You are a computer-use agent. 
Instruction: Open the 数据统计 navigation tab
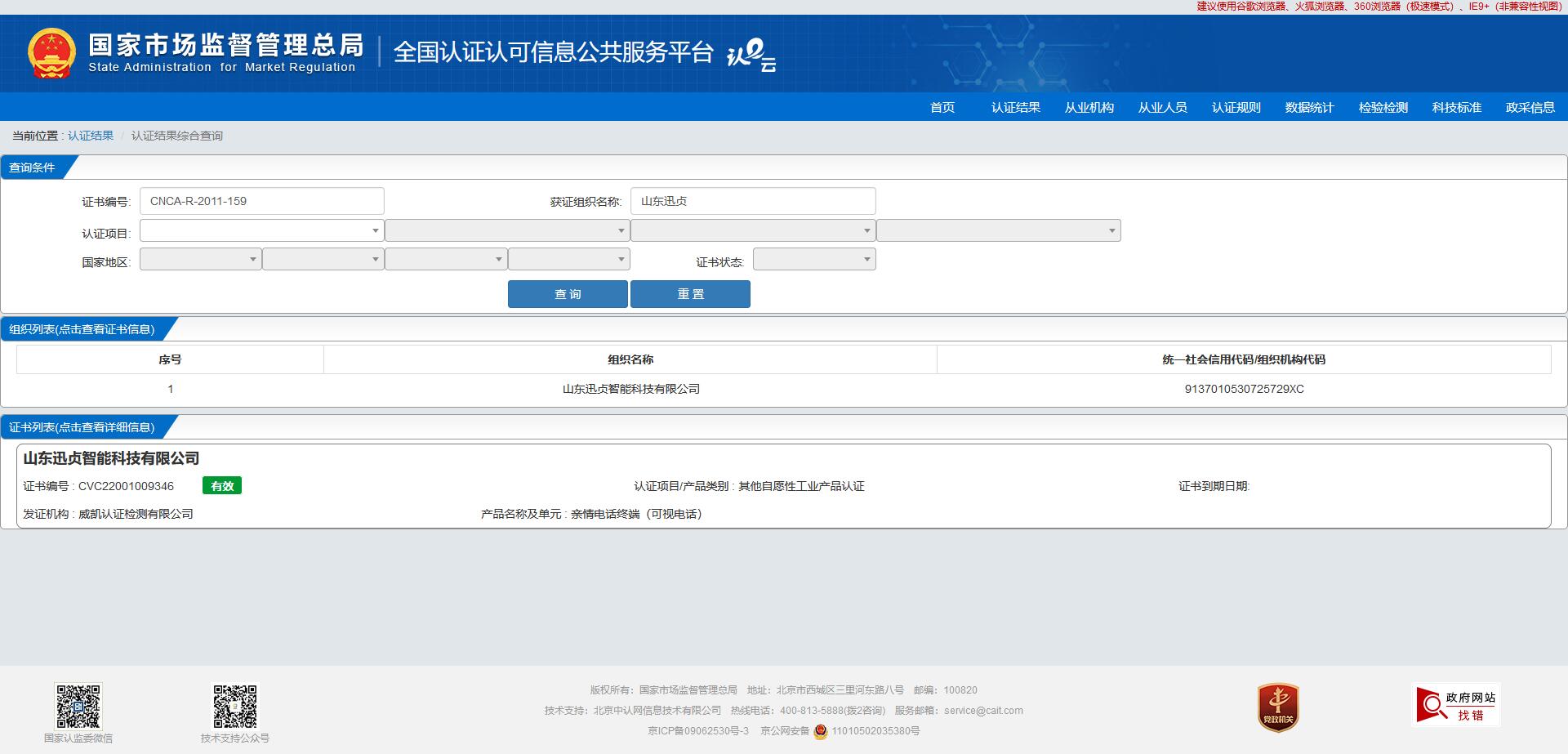(1307, 107)
